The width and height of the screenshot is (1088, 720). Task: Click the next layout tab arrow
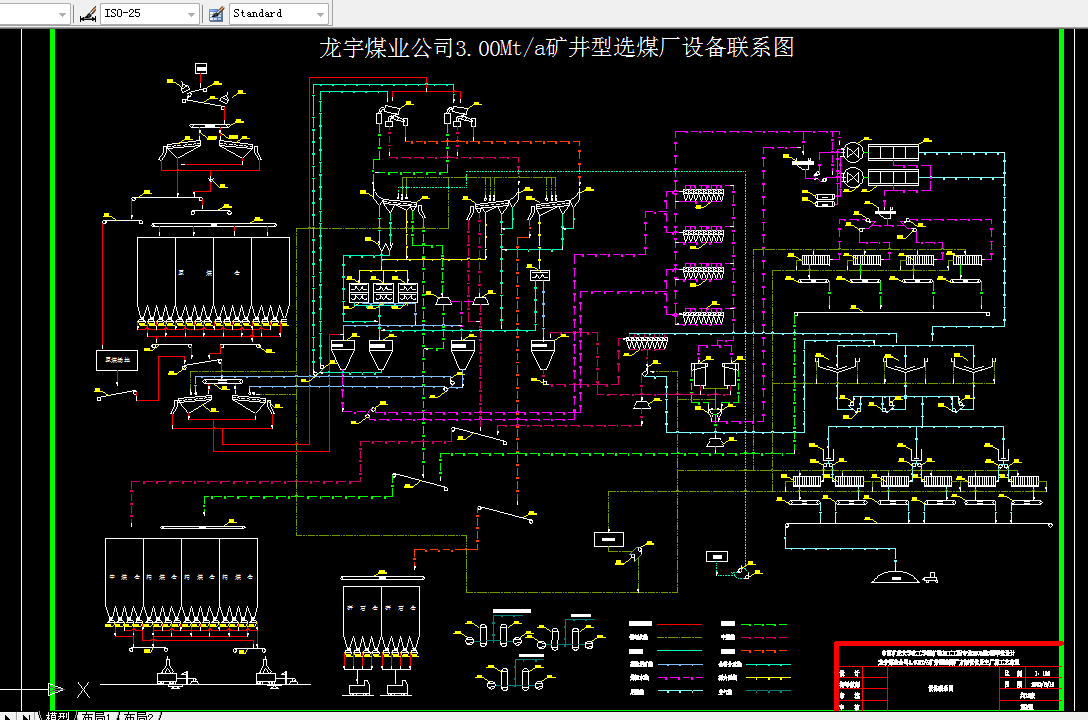pos(7,716)
